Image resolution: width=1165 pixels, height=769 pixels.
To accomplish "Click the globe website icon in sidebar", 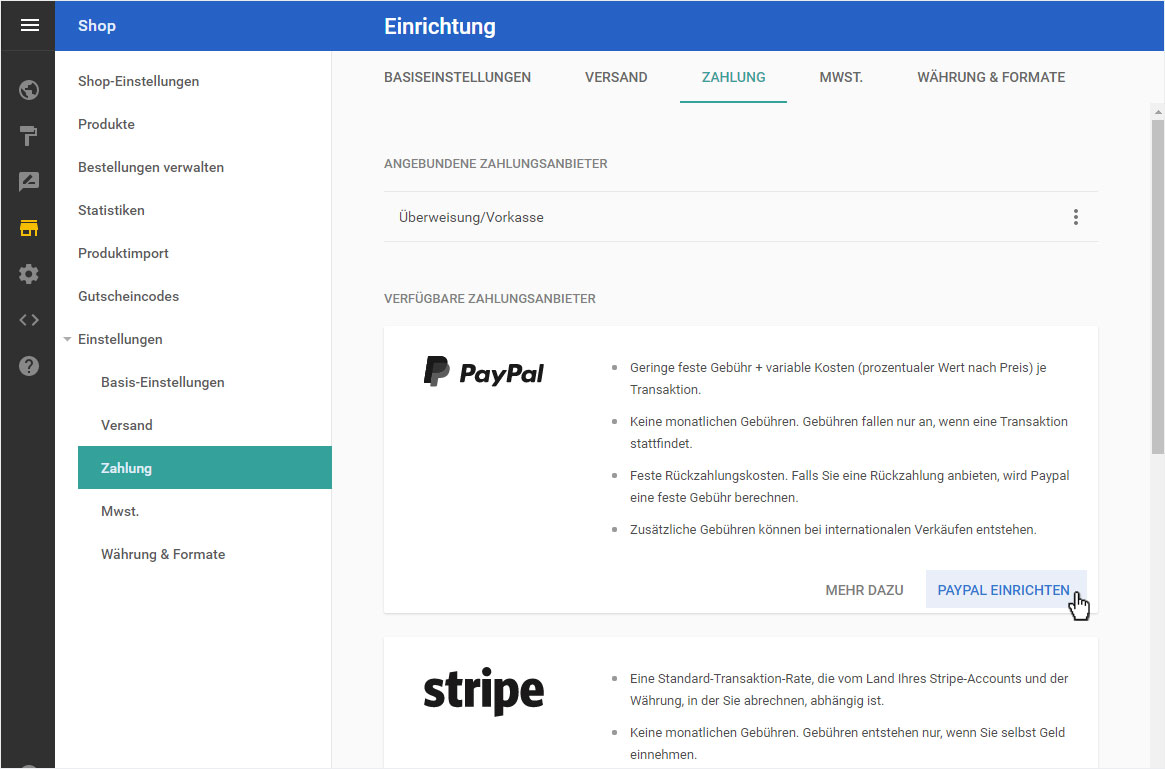I will click(29, 90).
